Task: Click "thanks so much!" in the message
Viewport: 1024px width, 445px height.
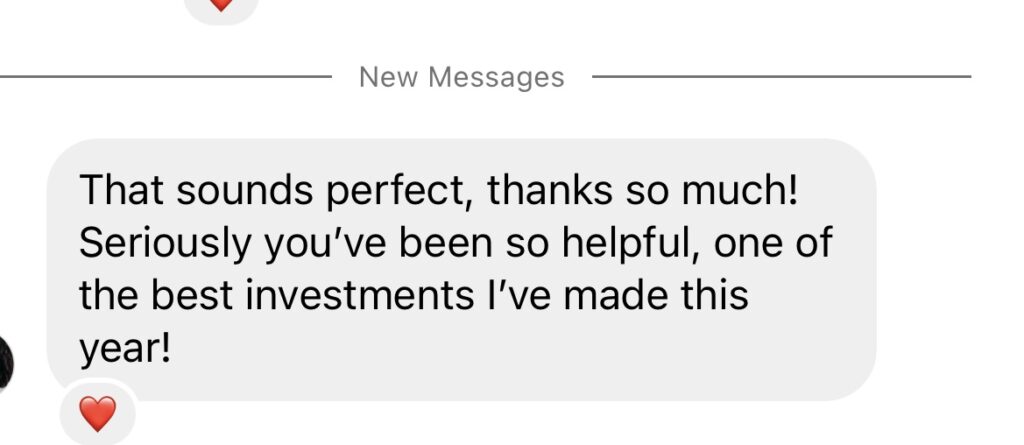Action: pyautogui.click(x=644, y=190)
